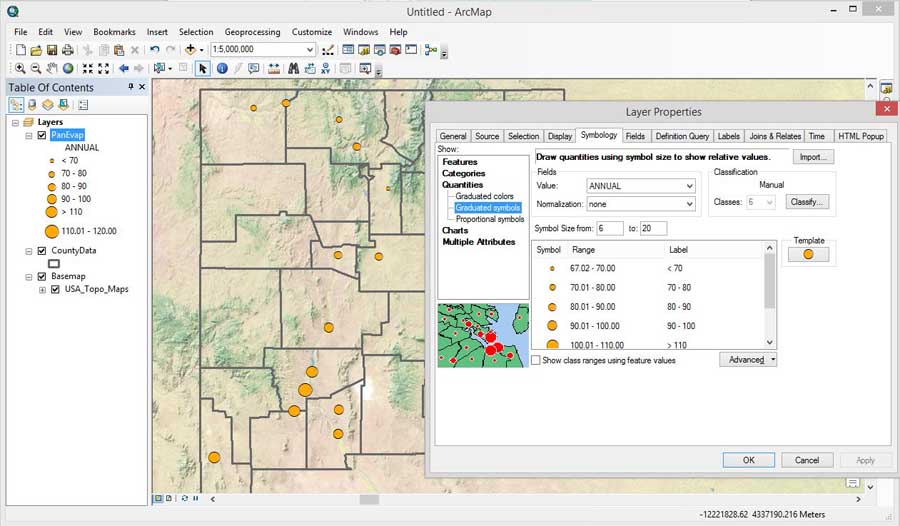Toggle visibility of the PanEvap layer
The image size is (900, 526).
(x=41, y=136)
